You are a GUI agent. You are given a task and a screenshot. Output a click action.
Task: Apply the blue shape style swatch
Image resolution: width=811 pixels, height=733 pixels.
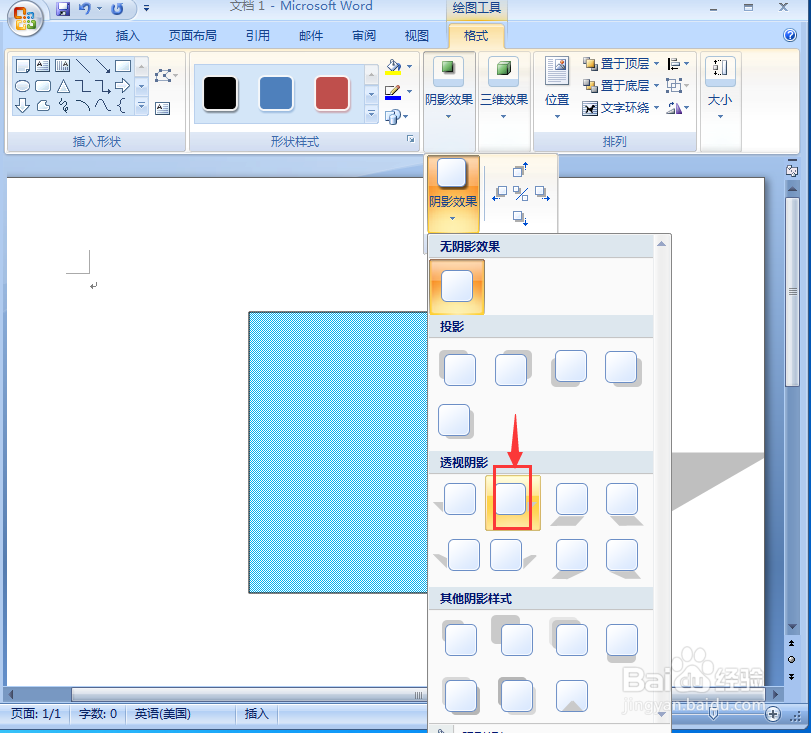(x=276, y=94)
